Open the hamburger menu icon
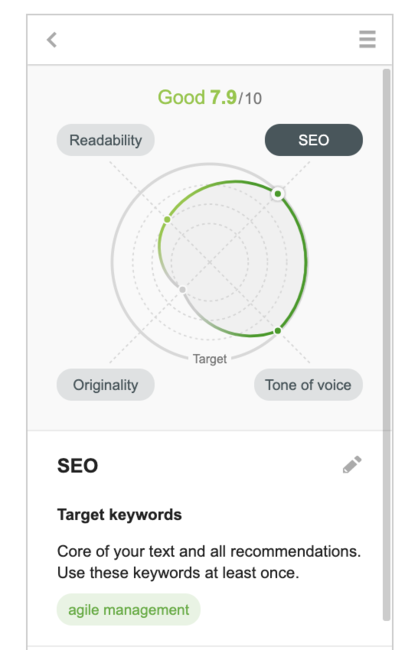Screen dimensions: 418x650 367,39
